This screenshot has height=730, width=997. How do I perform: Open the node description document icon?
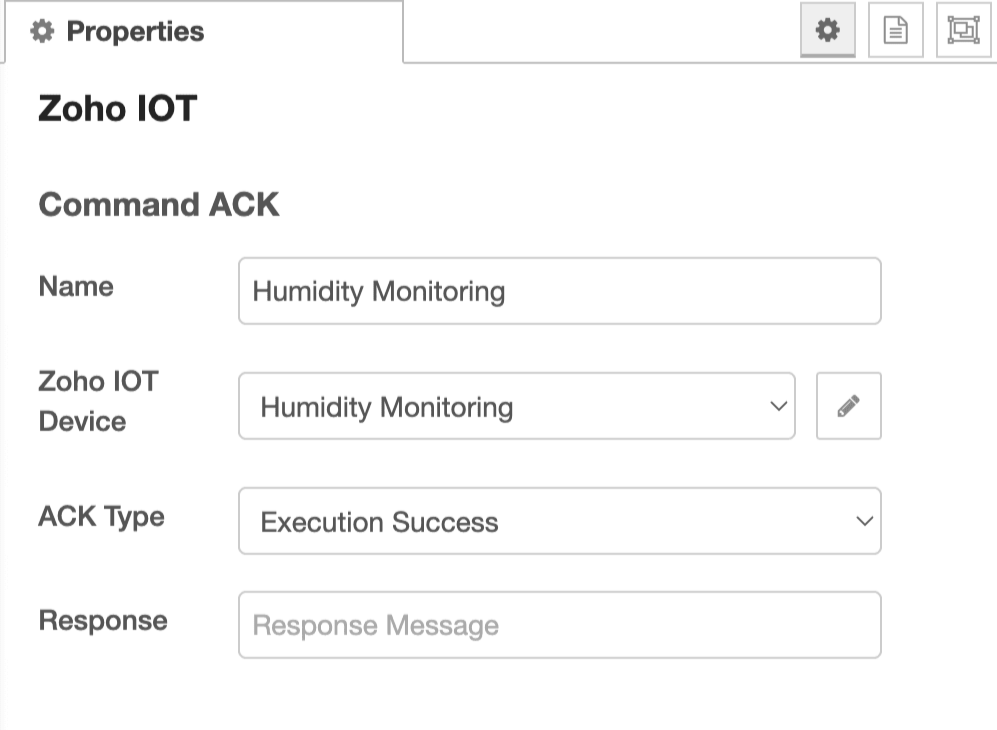[895, 31]
